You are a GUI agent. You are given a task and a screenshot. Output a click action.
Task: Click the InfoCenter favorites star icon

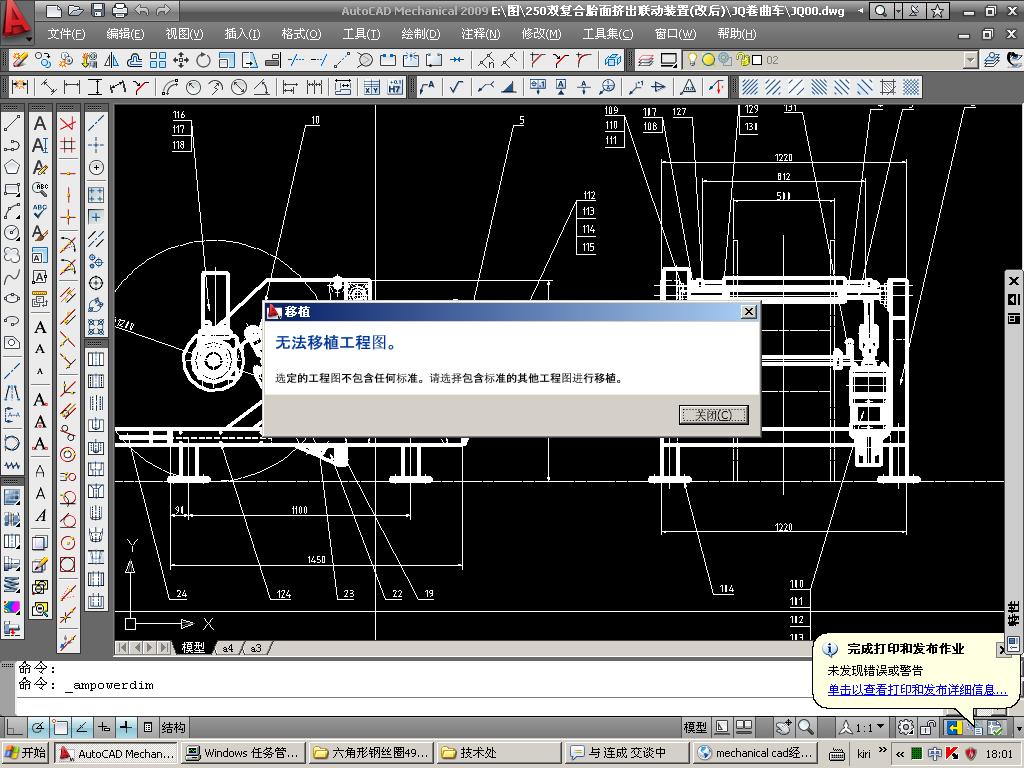tap(937, 10)
